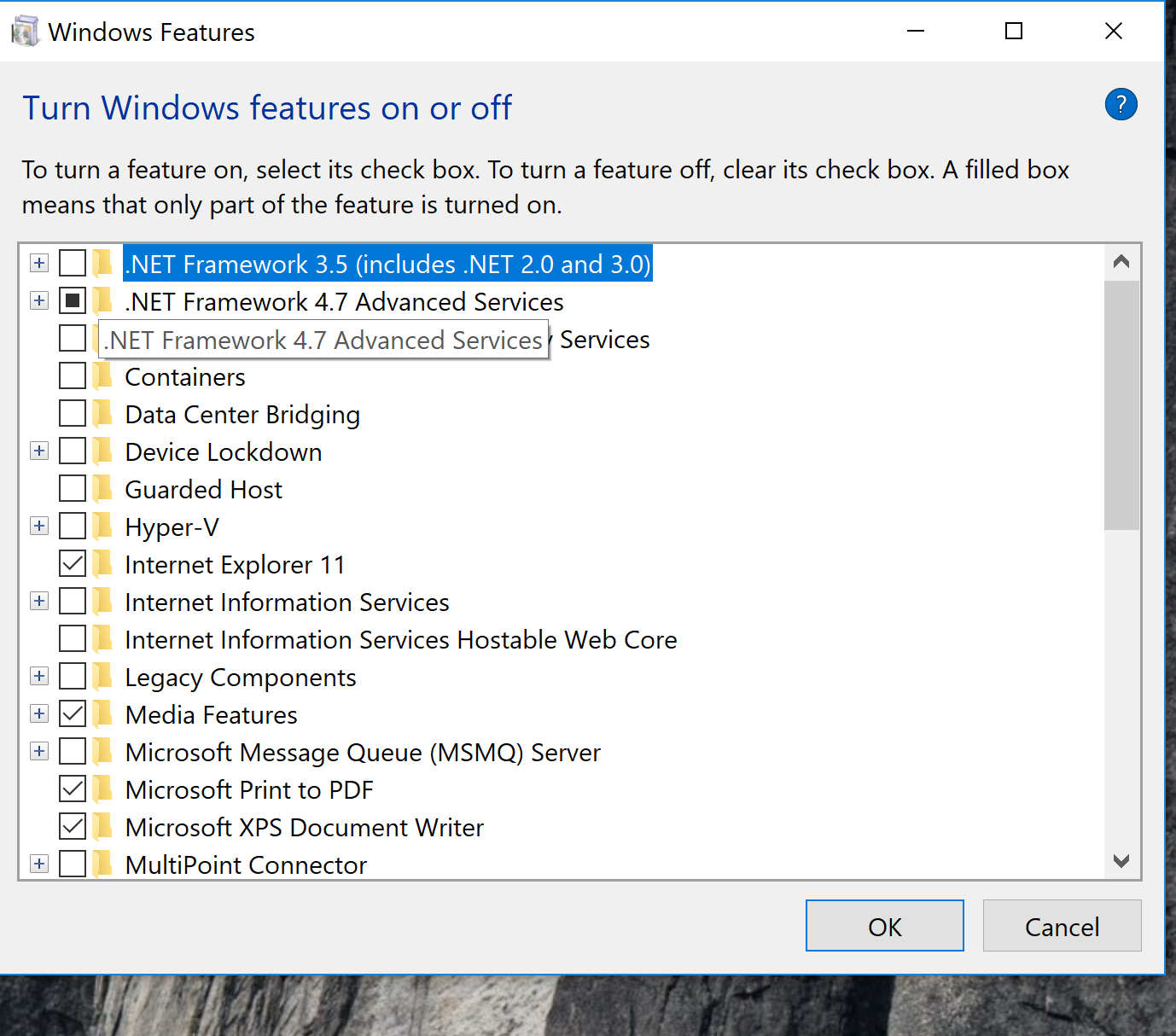Expand the Device Lockdown tree node
The height and width of the screenshot is (1036, 1176).
(x=39, y=451)
